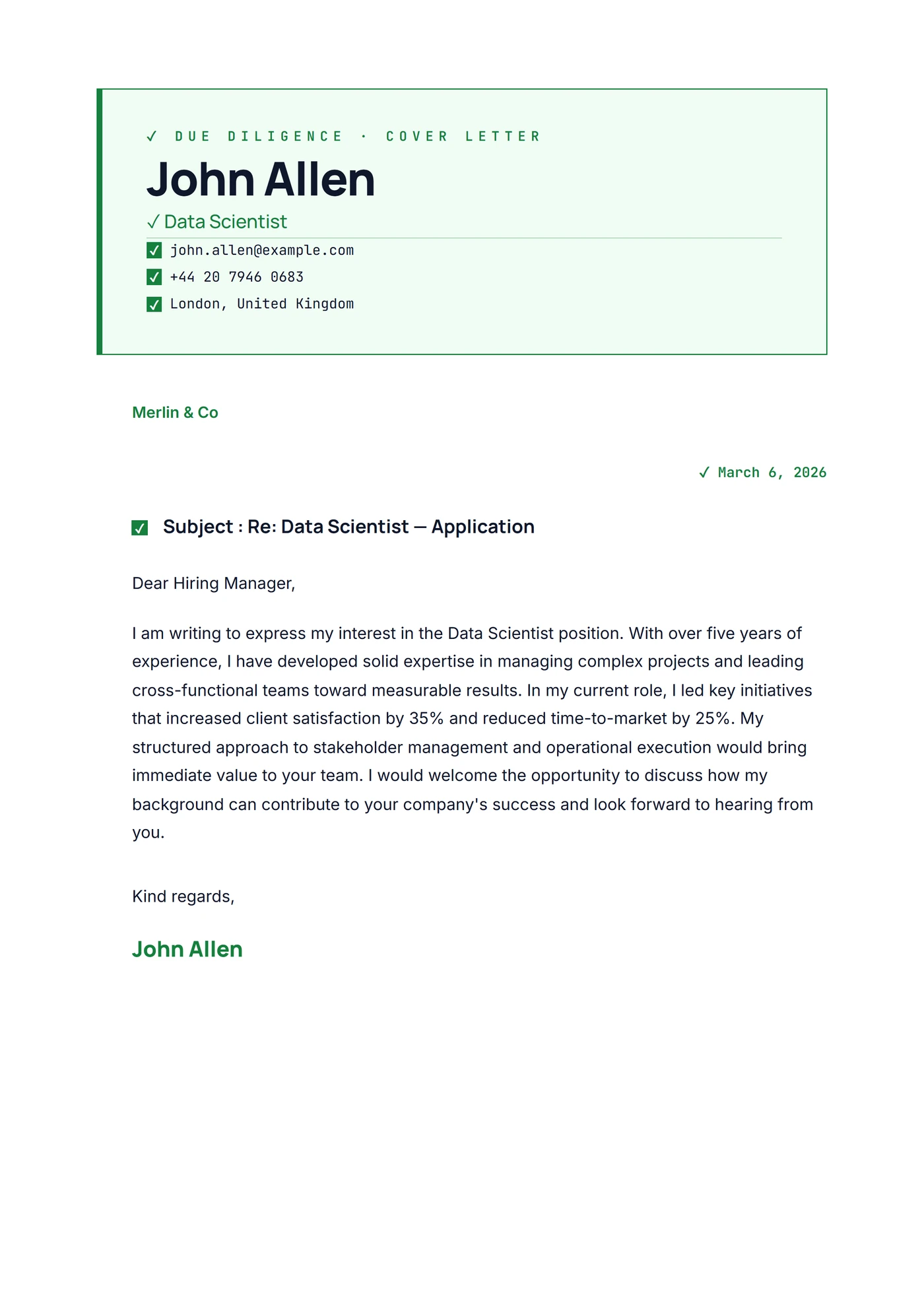Click the large John Allen heading

261,180
